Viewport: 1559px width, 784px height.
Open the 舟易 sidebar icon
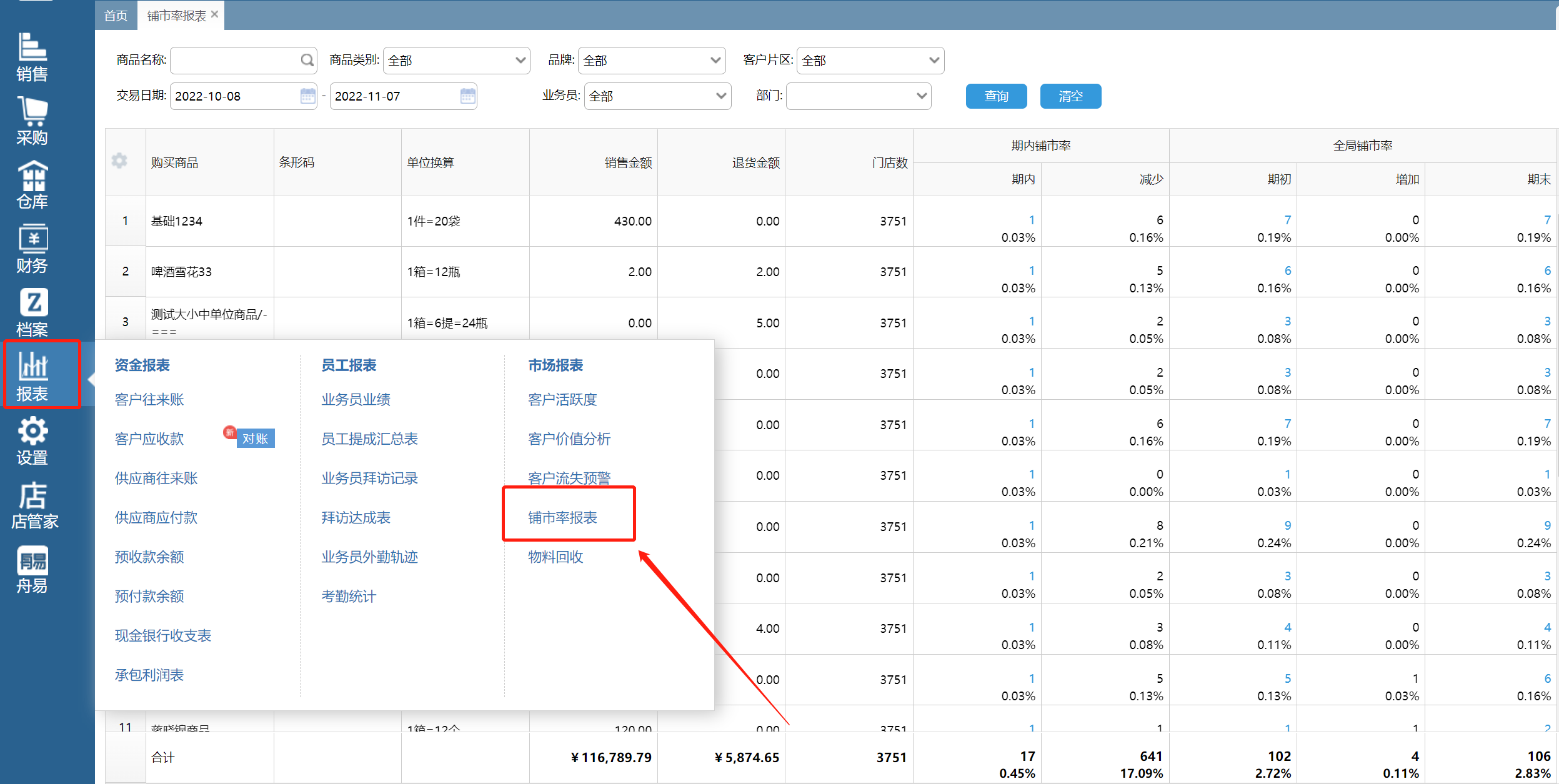point(32,569)
